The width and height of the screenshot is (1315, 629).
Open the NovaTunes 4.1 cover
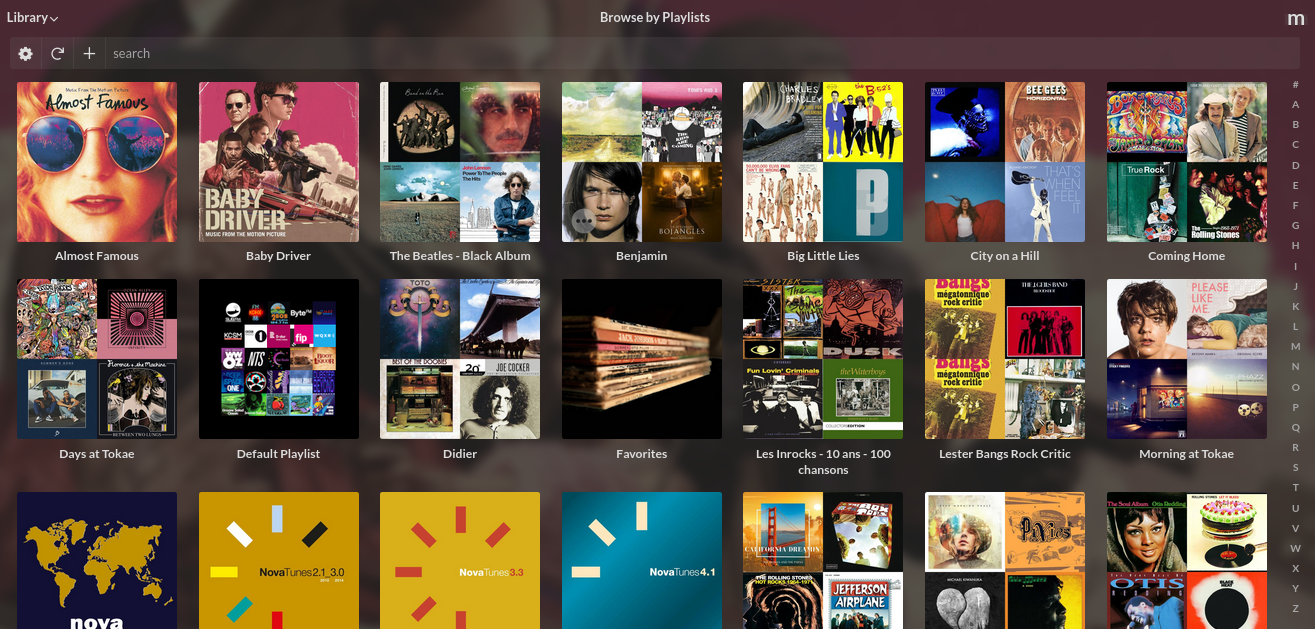tap(642, 560)
